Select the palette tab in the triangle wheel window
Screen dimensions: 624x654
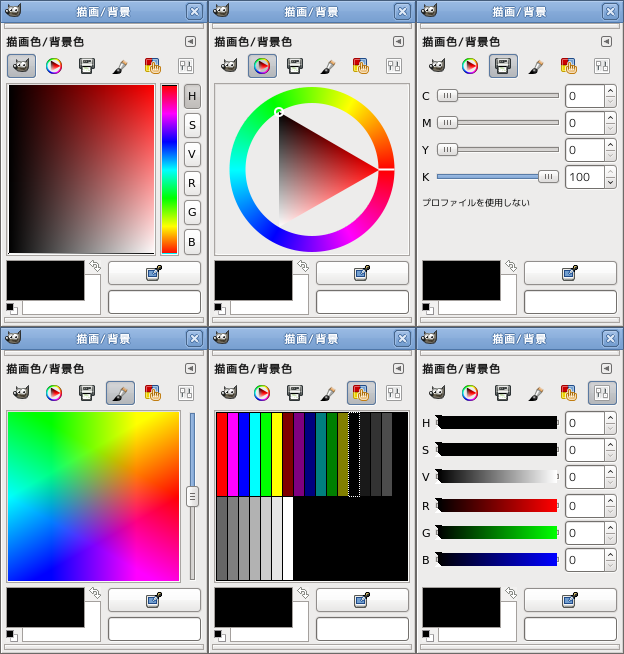[x=361, y=66]
